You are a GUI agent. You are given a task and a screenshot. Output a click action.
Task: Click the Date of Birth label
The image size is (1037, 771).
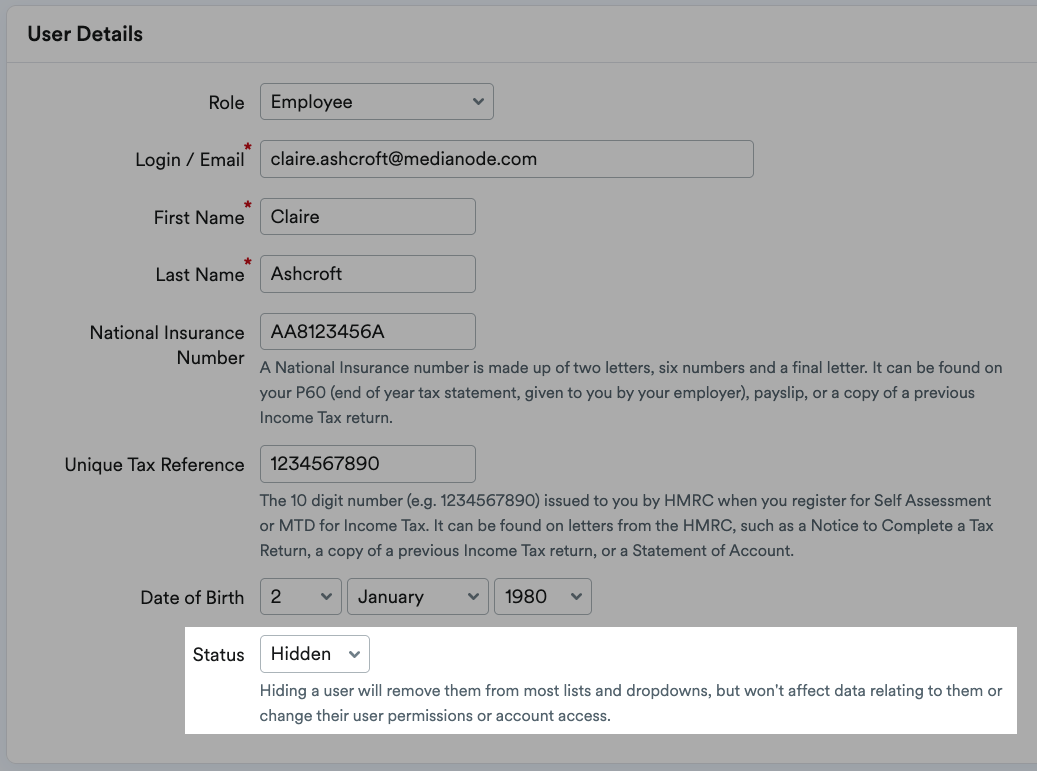pos(192,598)
